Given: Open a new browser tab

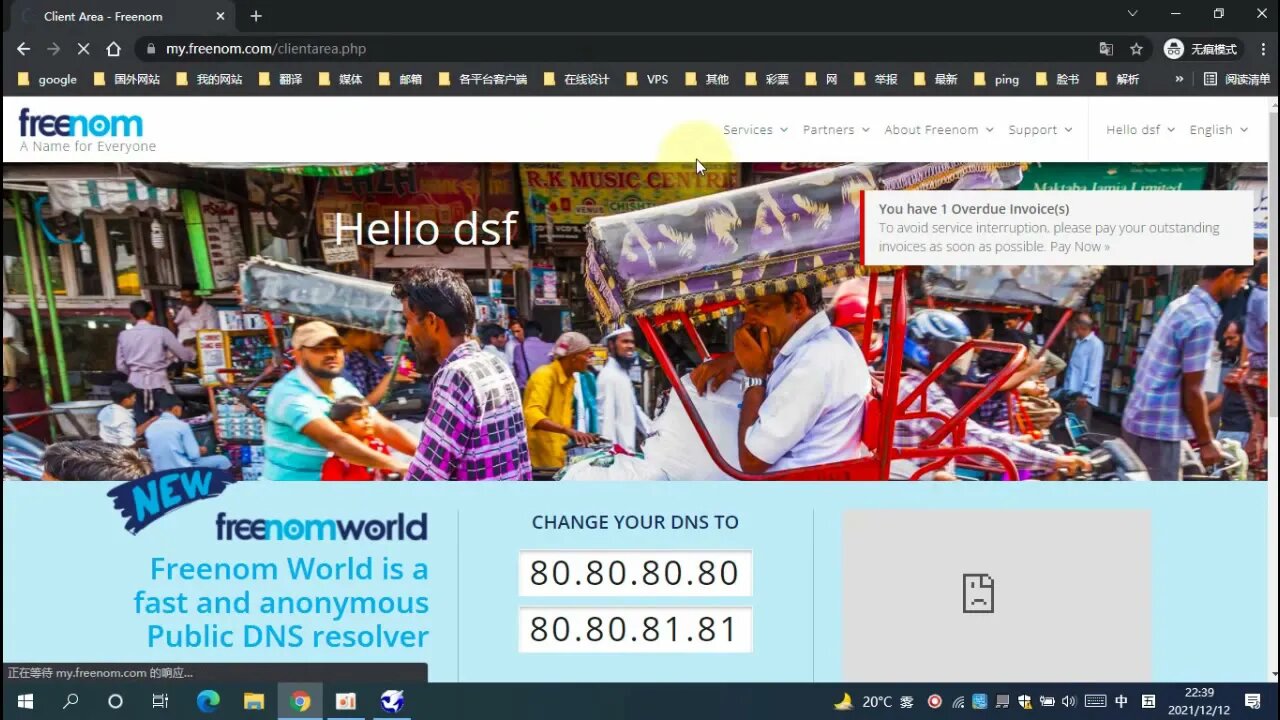Looking at the screenshot, I should (256, 16).
